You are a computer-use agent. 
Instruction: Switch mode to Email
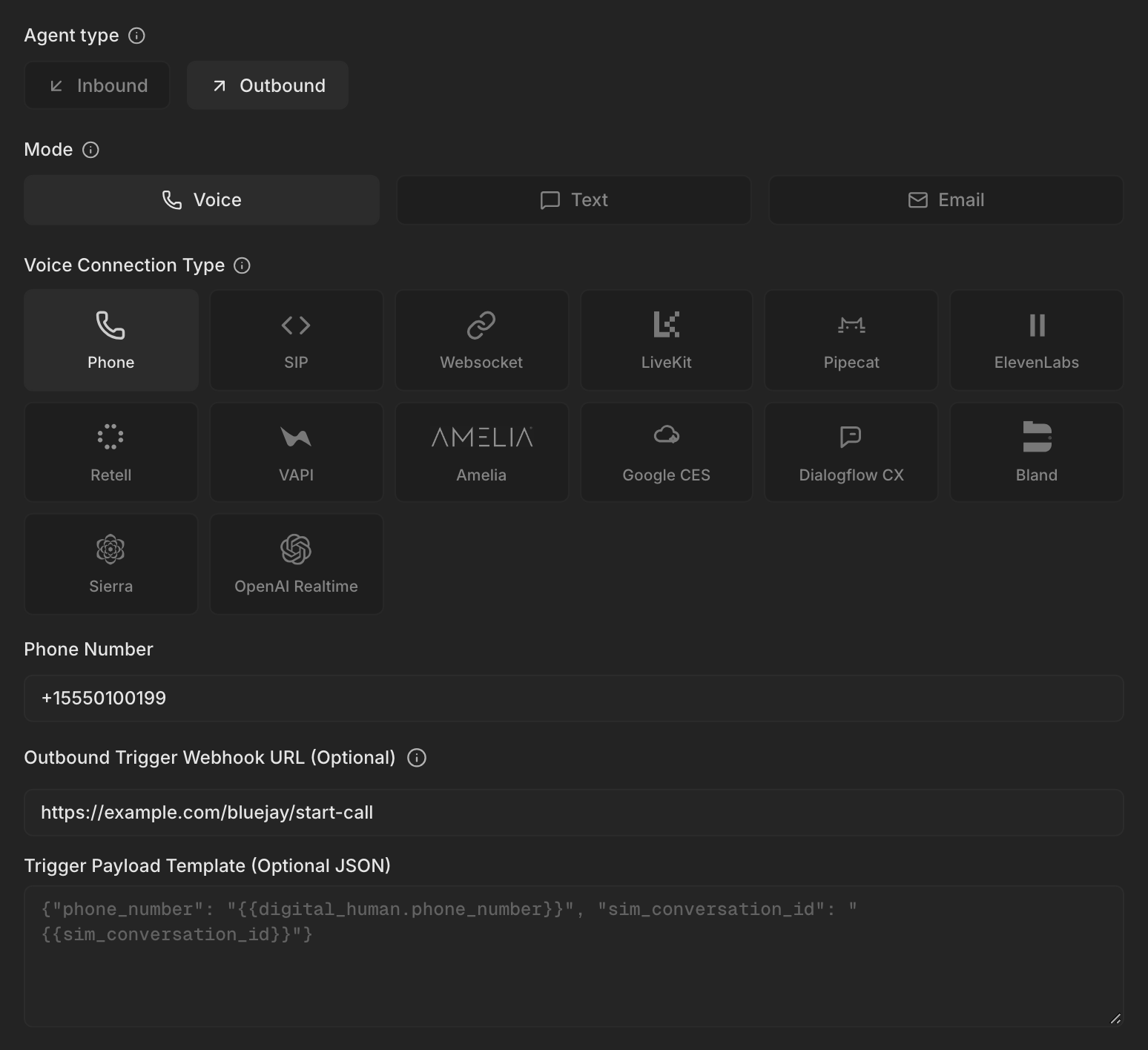(x=946, y=200)
